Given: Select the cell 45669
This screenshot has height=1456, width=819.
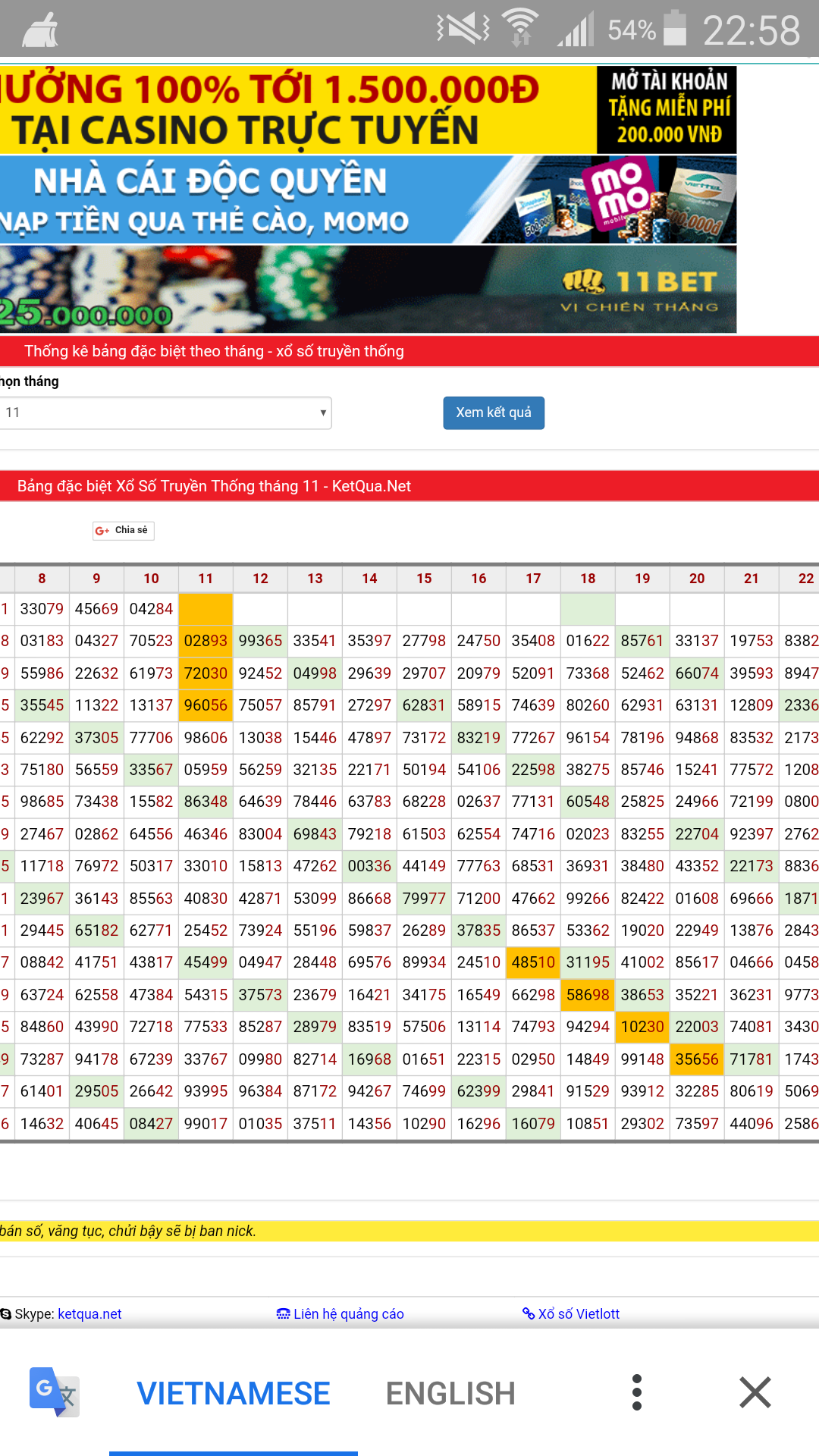Looking at the screenshot, I should pos(96,609).
